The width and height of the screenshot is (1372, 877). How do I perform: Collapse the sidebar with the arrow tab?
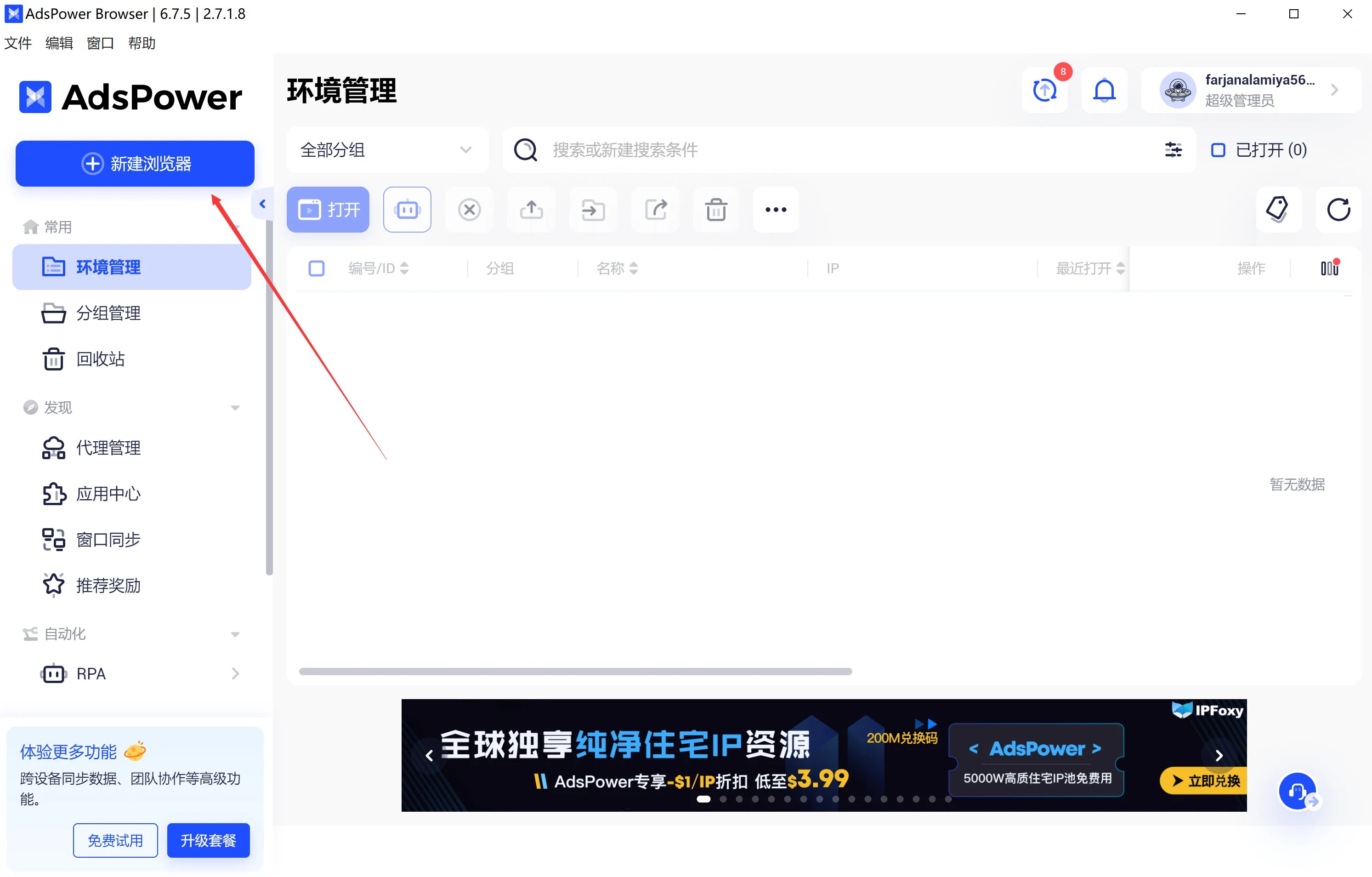click(x=262, y=204)
